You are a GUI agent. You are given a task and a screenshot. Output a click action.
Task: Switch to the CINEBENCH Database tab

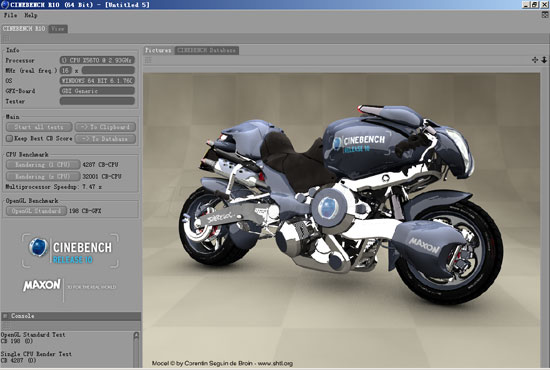(207, 51)
